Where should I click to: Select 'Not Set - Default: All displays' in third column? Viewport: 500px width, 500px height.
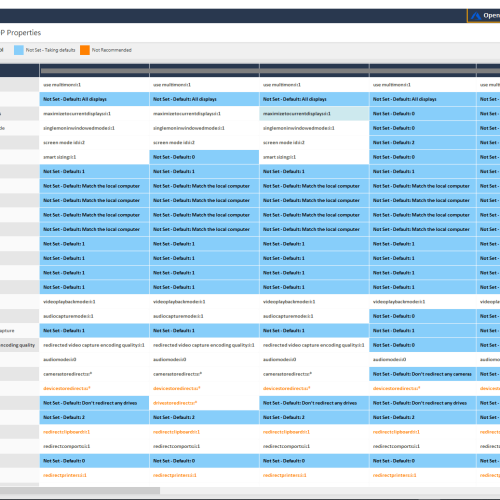pos(314,99)
